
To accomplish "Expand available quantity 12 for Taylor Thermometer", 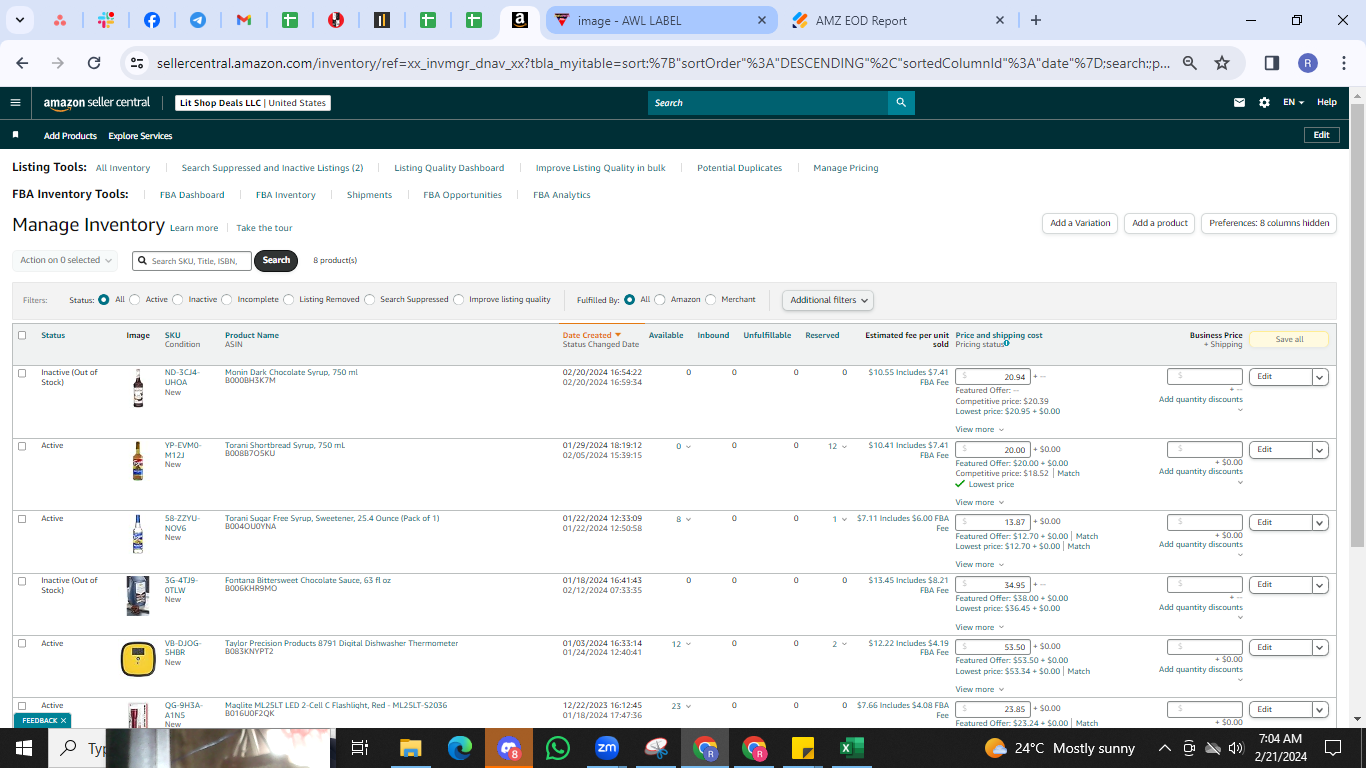I will pos(681,644).
